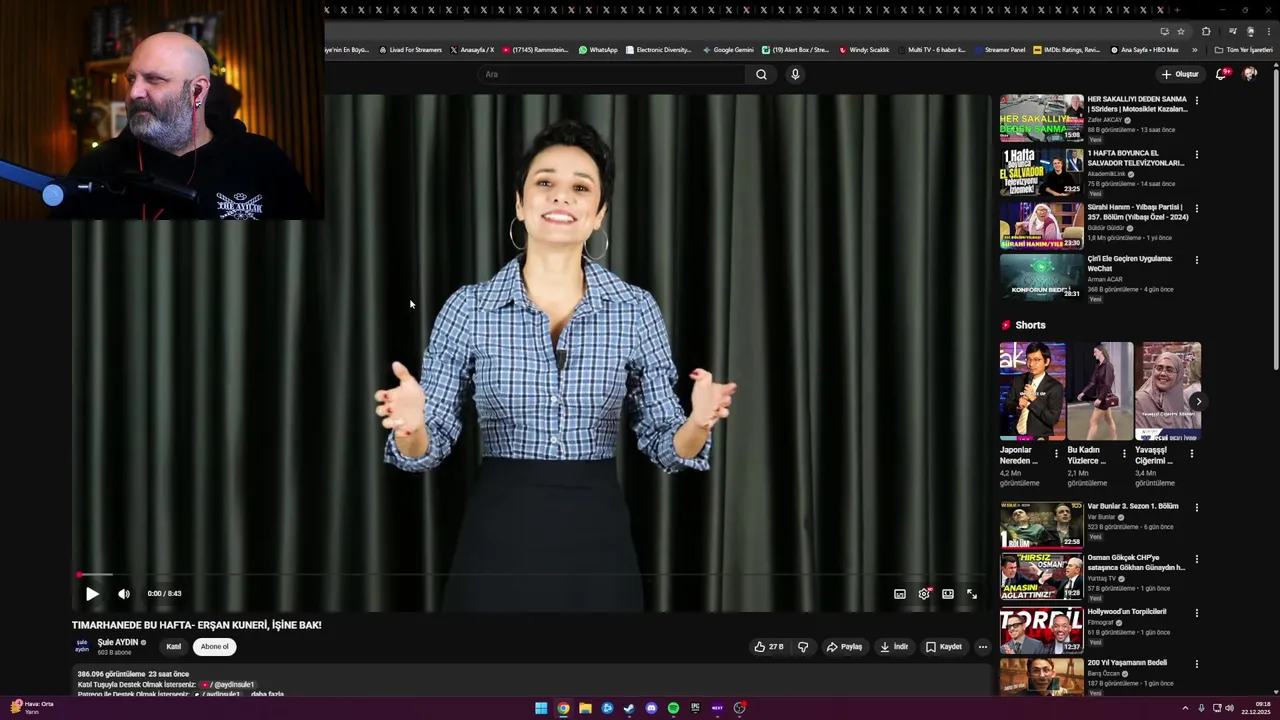This screenshot has width=1280, height=720.
Task: Open File Explorer from the taskbar
Action: coord(585,708)
